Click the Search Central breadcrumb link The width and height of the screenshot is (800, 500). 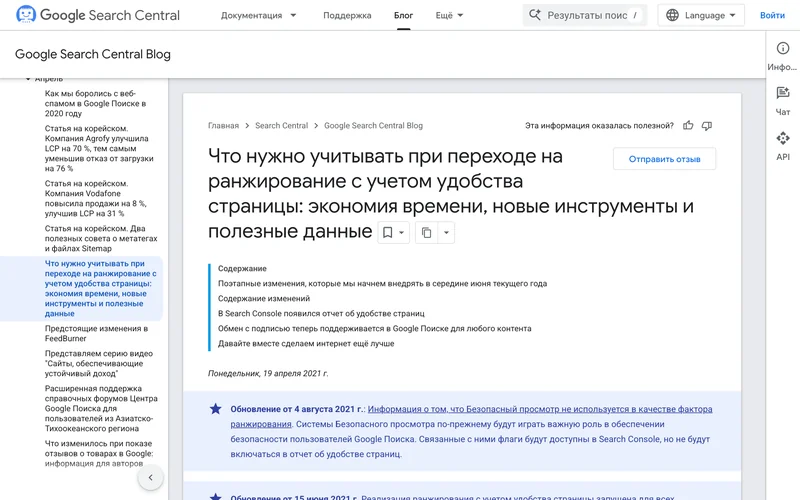pyautogui.click(x=281, y=126)
